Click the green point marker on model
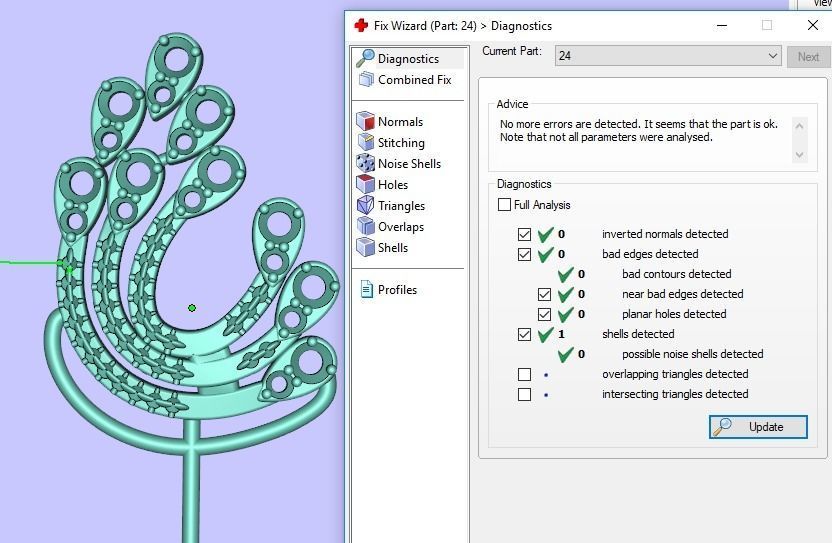Image resolution: width=832 pixels, height=543 pixels. coord(192,308)
